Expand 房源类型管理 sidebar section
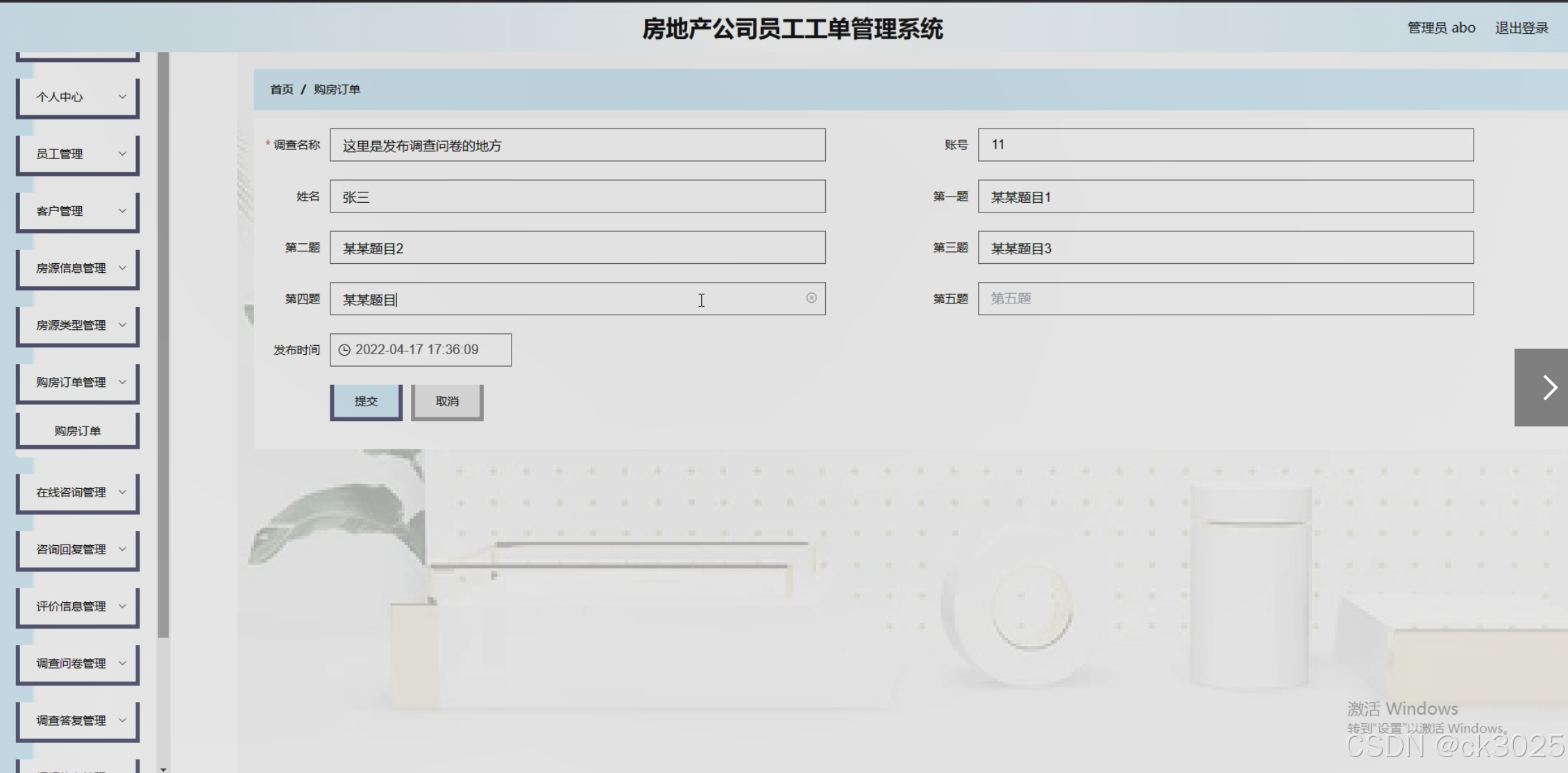The height and width of the screenshot is (773, 1568). point(77,325)
